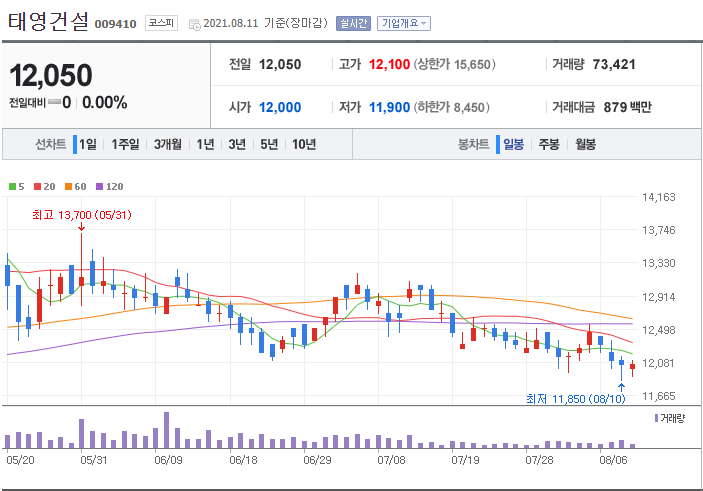Click the current price 12,050 large figure
The height and width of the screenshot is (491, 703).
point(51,75)
